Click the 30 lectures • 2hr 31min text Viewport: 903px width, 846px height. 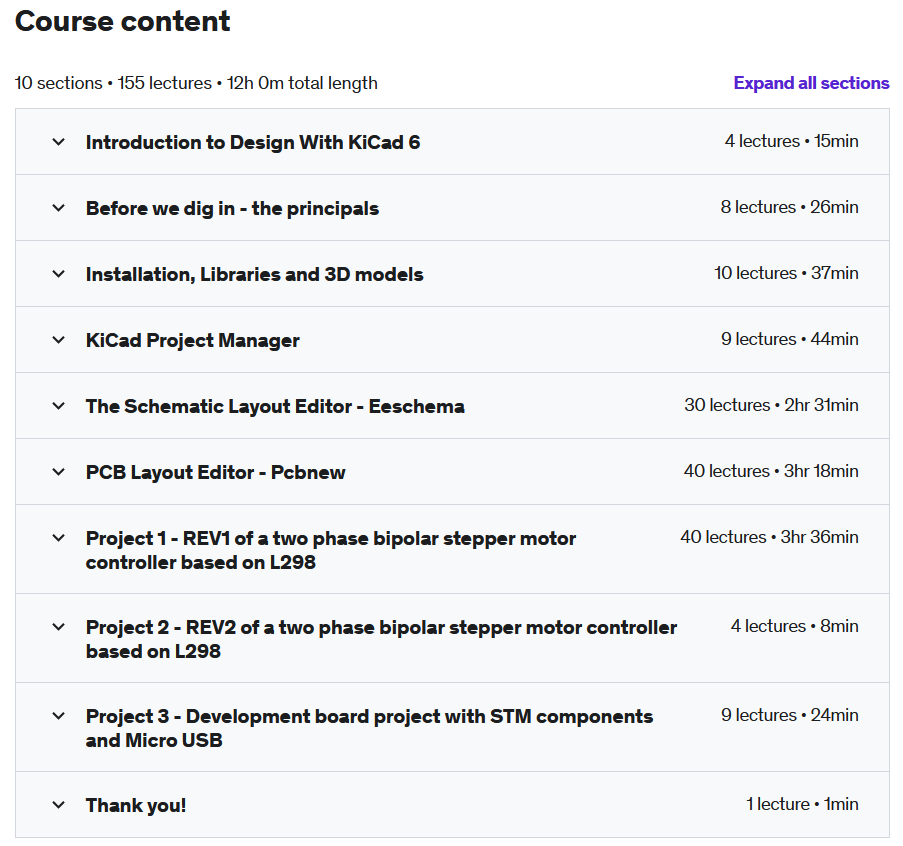pyautogui.click(x=771, y=405)
